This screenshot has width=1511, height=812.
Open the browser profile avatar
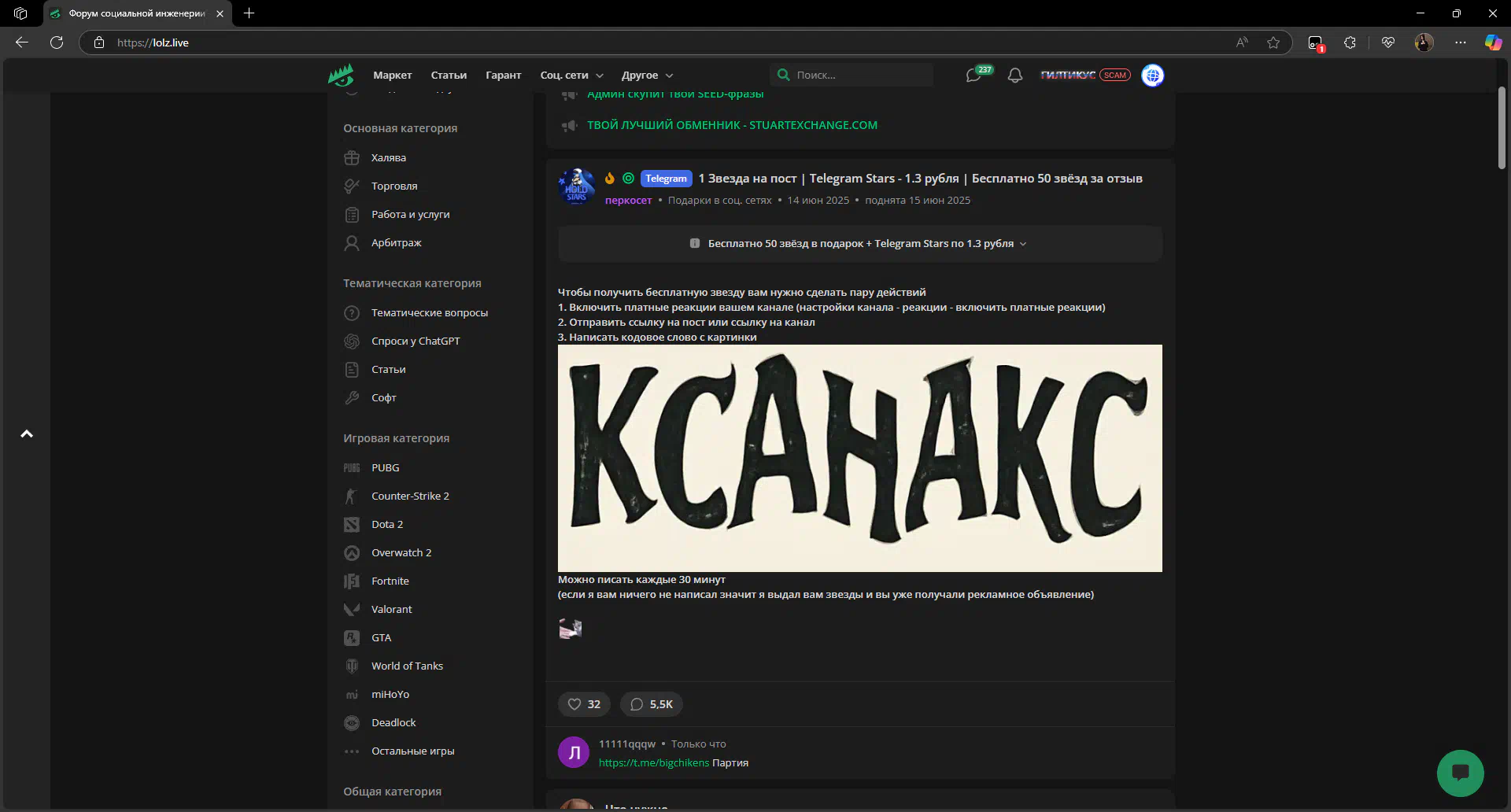pyautogui.click(x=1424, y=42)
